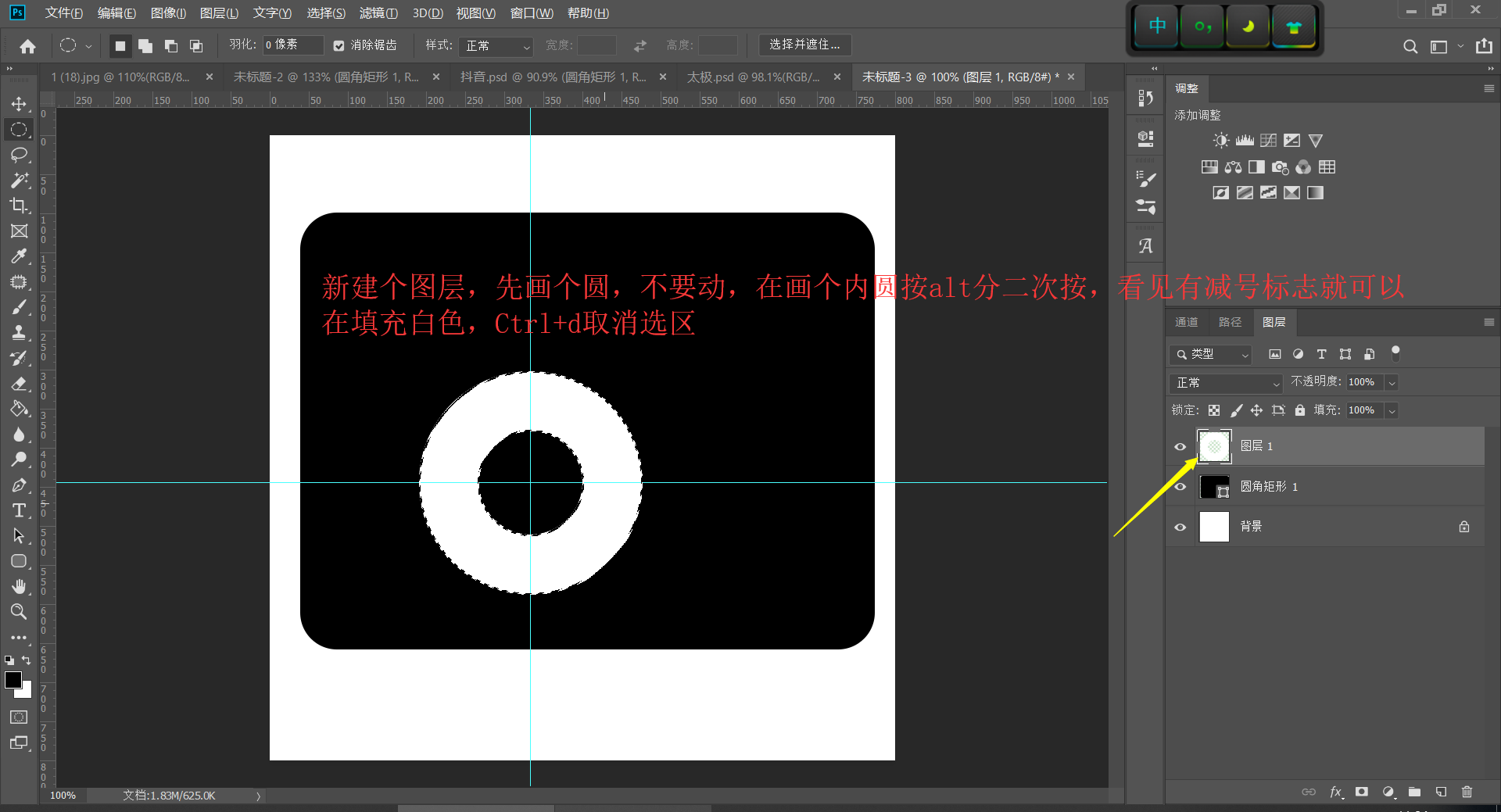Click feather (羽化) input field

tap(293, 45)
